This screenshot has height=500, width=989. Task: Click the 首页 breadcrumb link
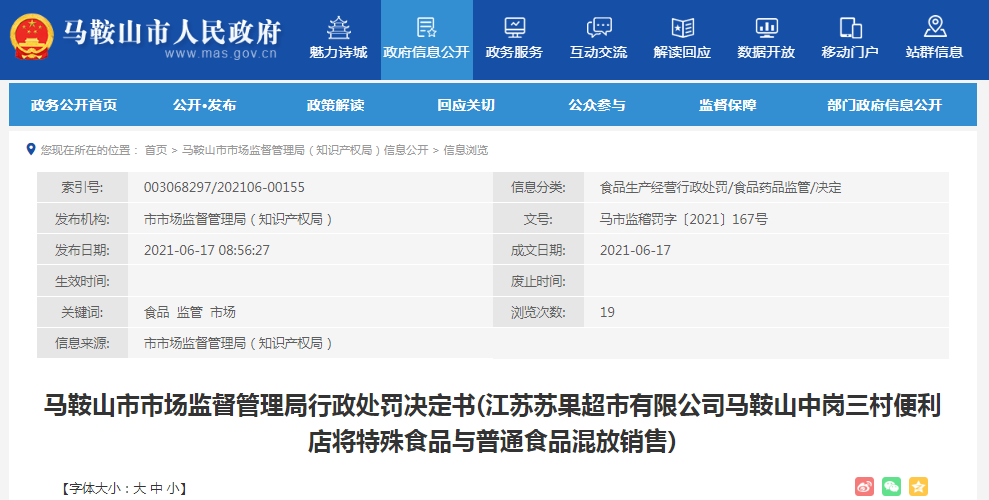point(156,150)
